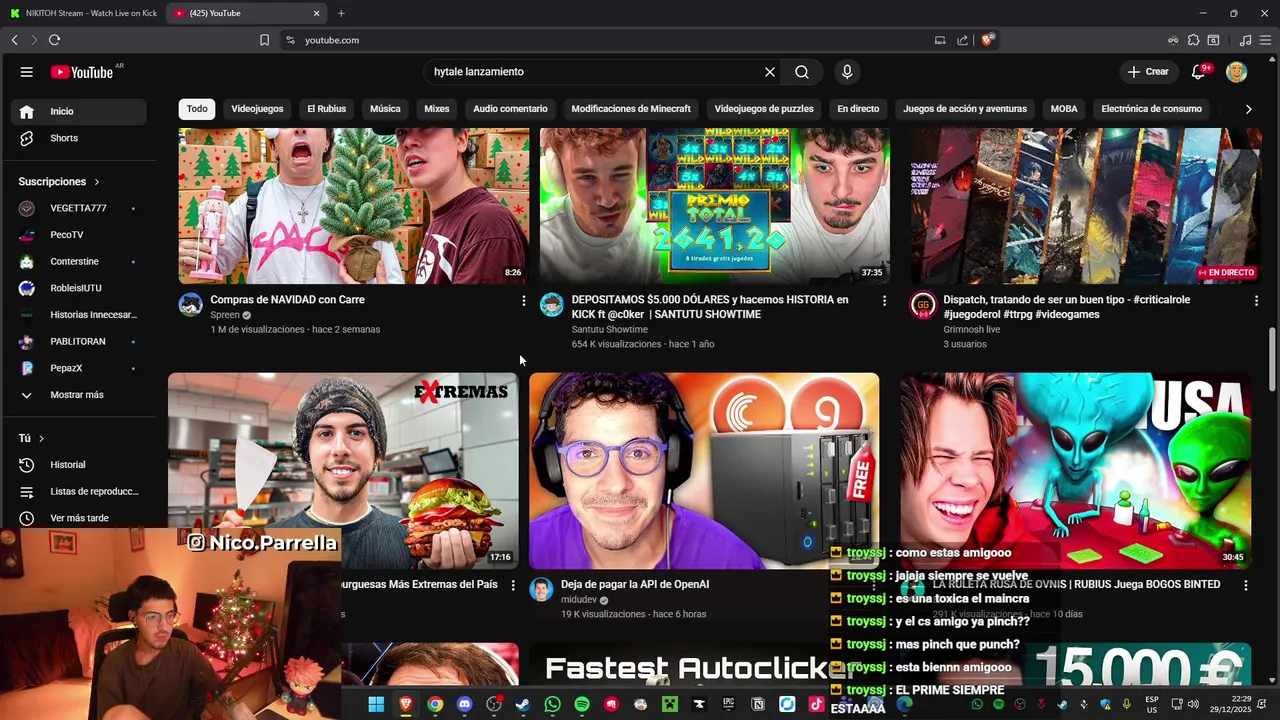Open a new browser tab
1280x720 pixels.
tap(341, 13)
